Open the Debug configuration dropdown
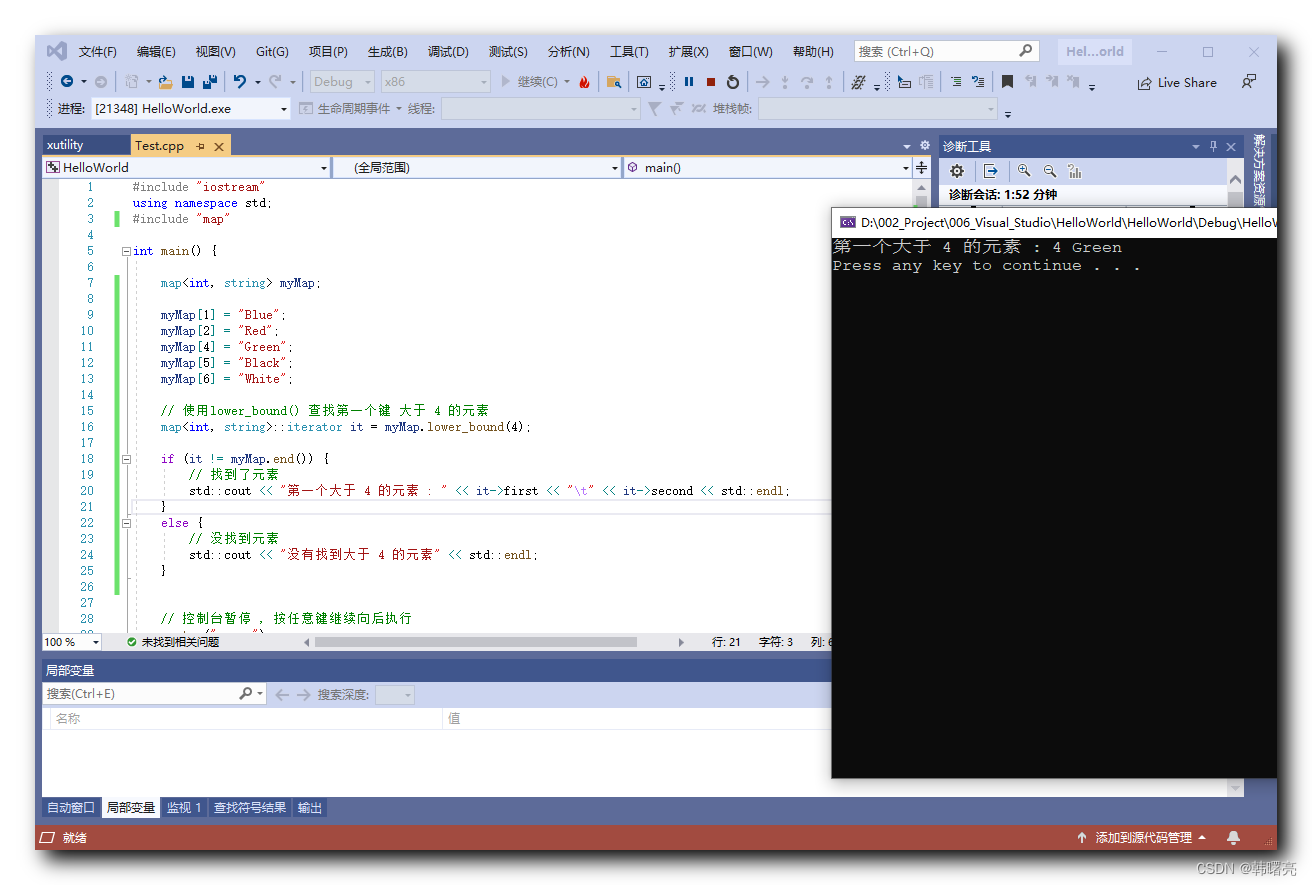The image size is (1312, 885). pyautogui.click(x=342, y=81)
